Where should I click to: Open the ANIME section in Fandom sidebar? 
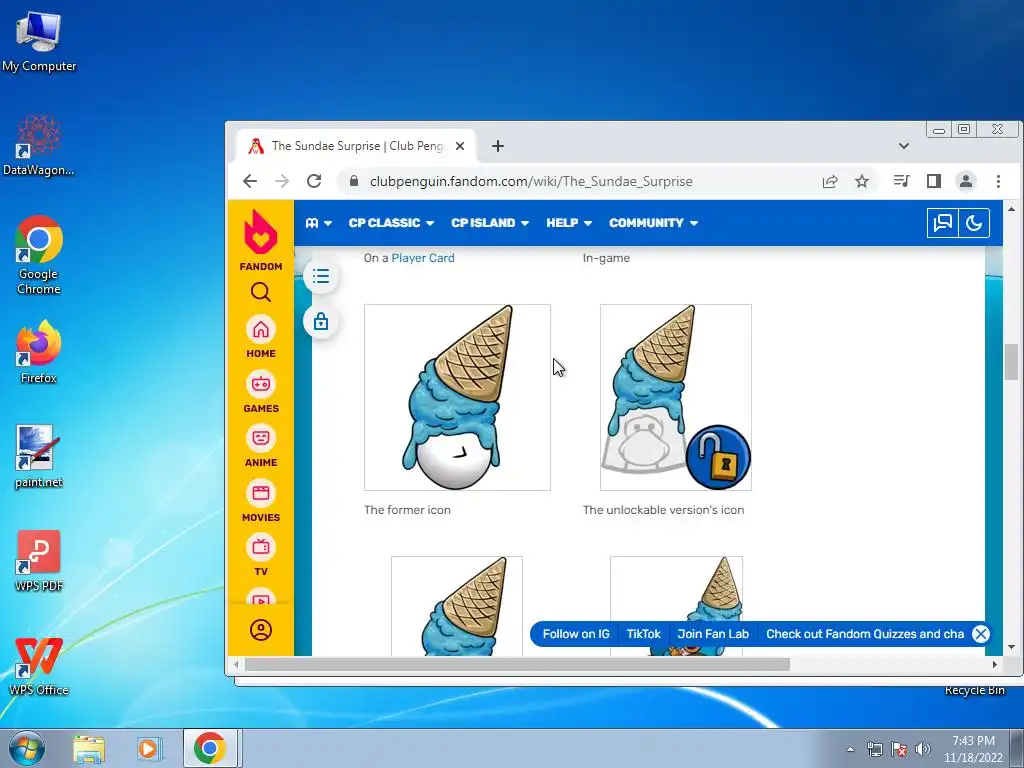[261, 445]
